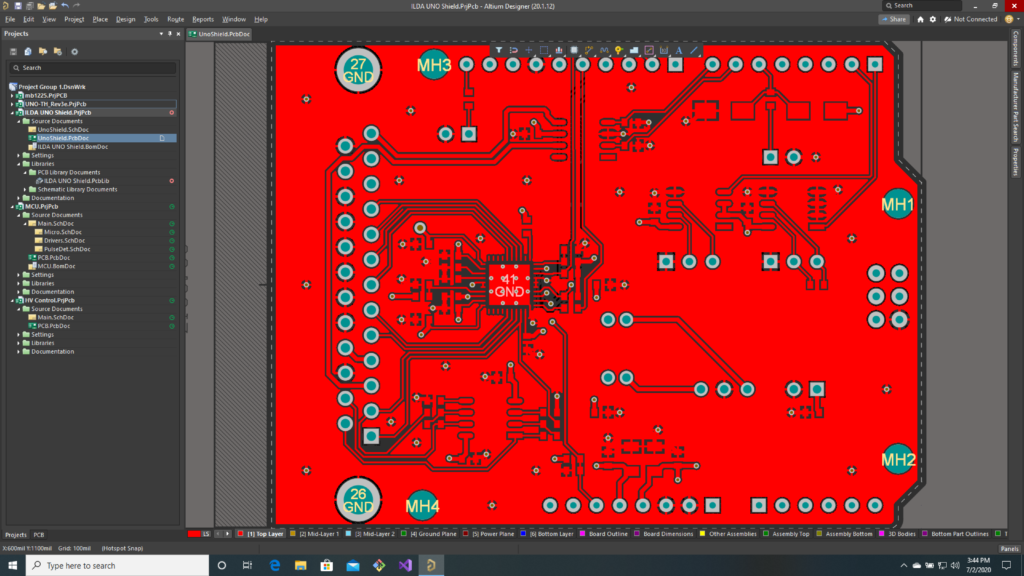Pick the interactive route connections tool
Image resolution: width=1024 pixels, height=576 pixels.
[x=589, y=49]
